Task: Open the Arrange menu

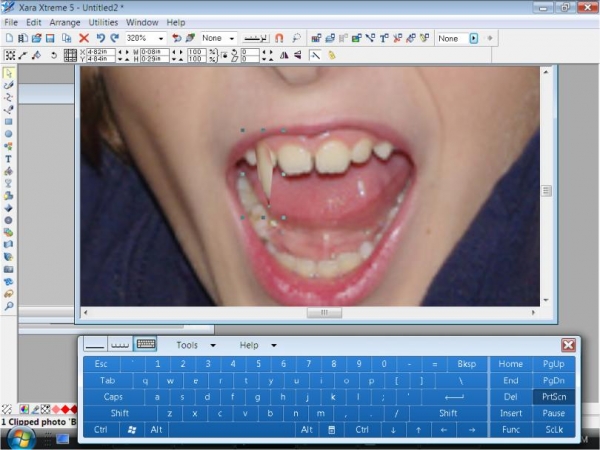Action: click(65, 22)
